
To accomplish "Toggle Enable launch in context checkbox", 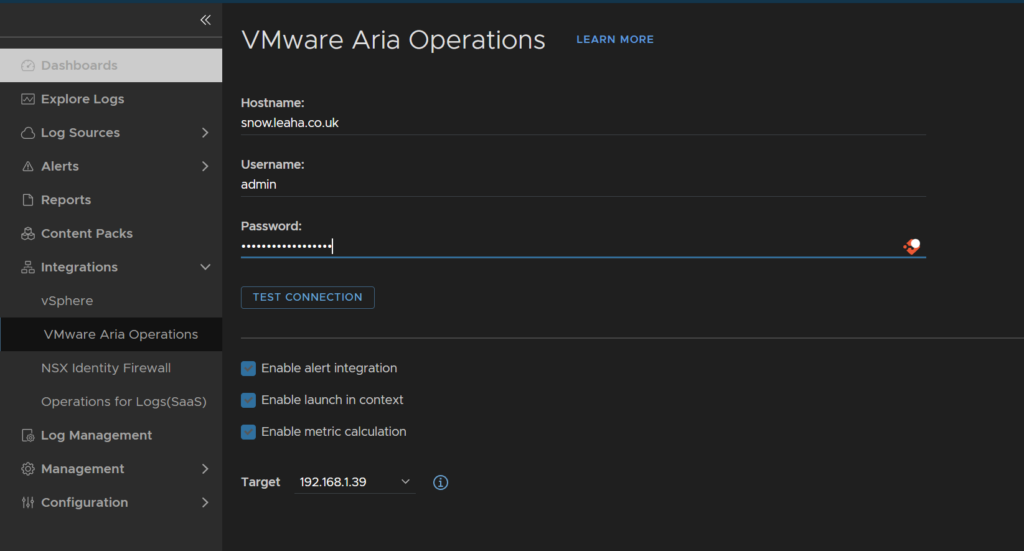I will (248, 400).
